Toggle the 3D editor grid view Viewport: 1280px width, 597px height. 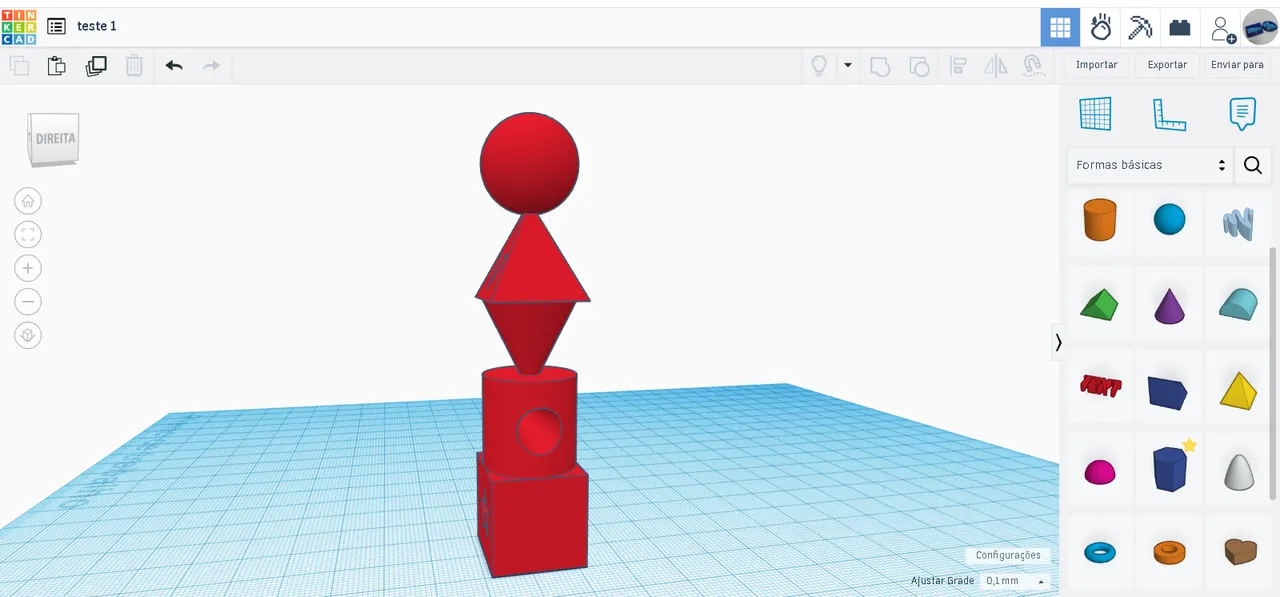[x=1096, y=113]
